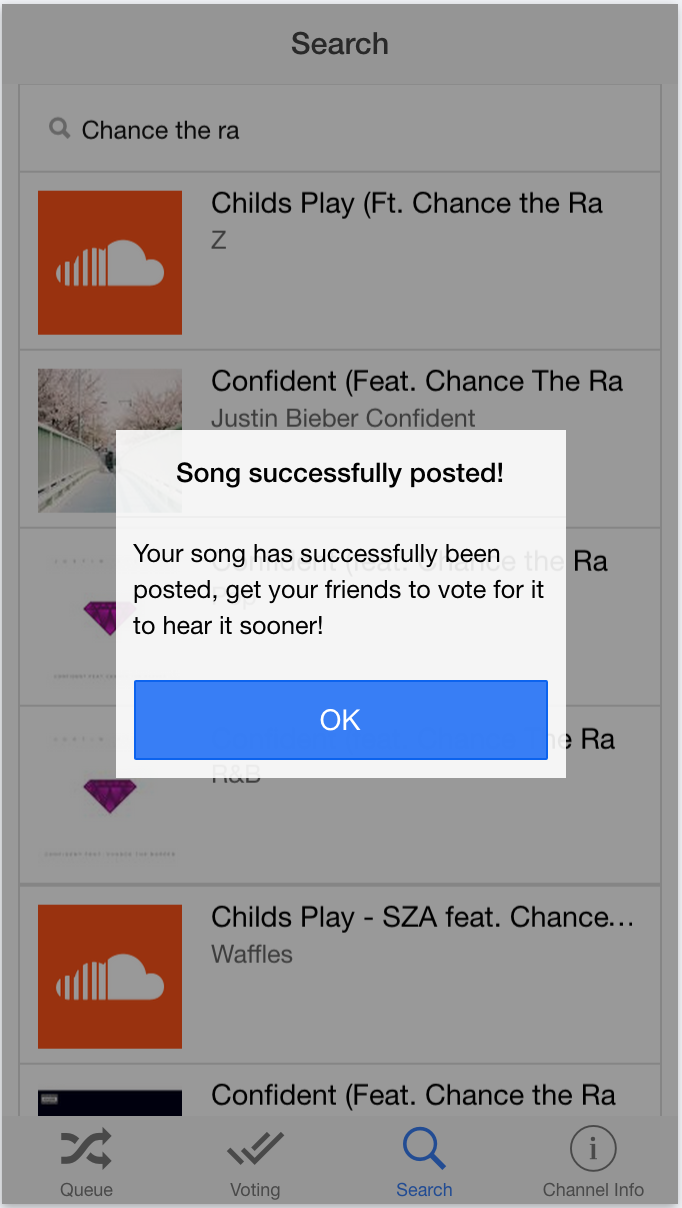Tap the 'Search' page header title

(x=340, y=44)
